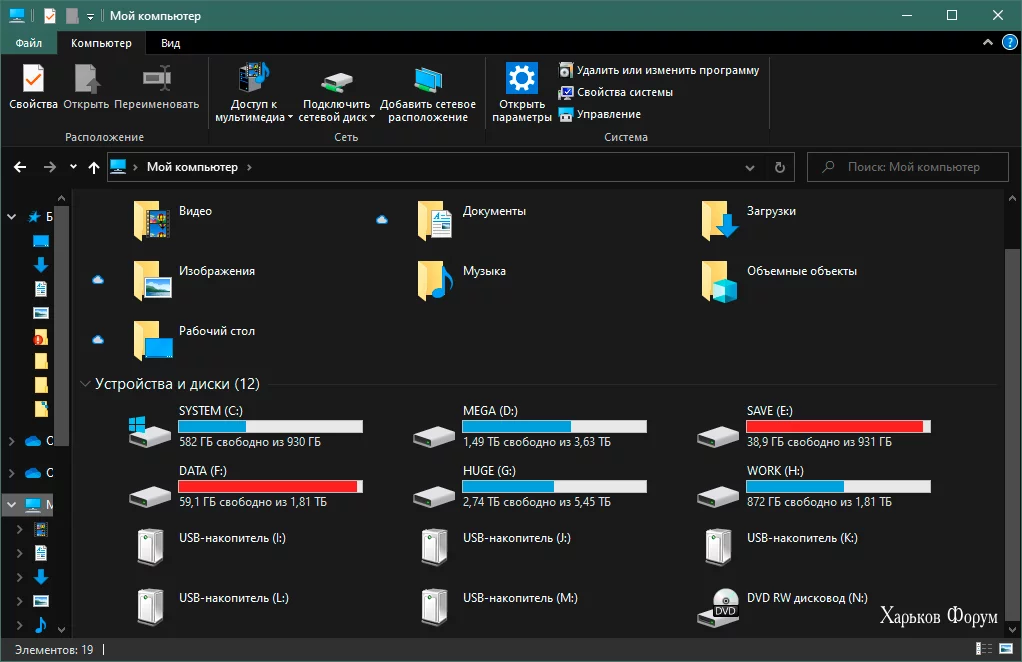This screenshot has height=662, width=1022.
Task: Open the DVD RW дисковод (N:) drive
Action: tap(725, 605)
